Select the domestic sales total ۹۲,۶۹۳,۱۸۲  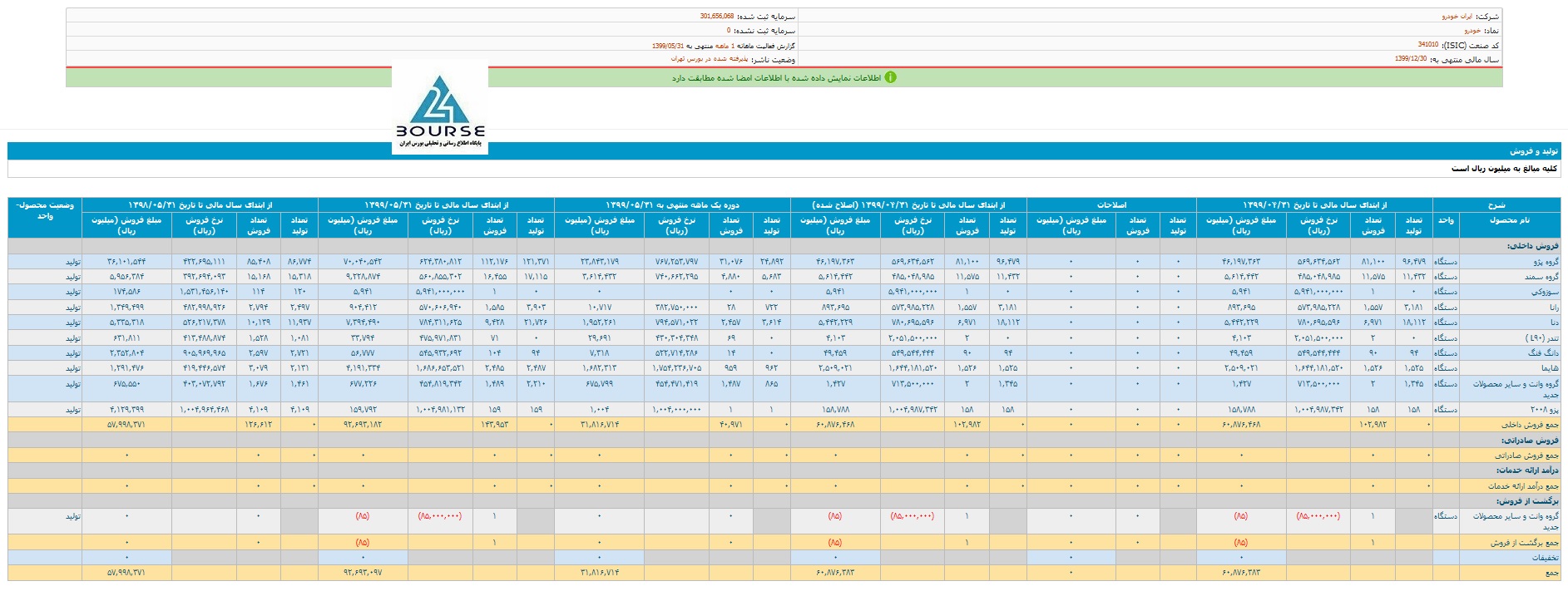[363, 425]
